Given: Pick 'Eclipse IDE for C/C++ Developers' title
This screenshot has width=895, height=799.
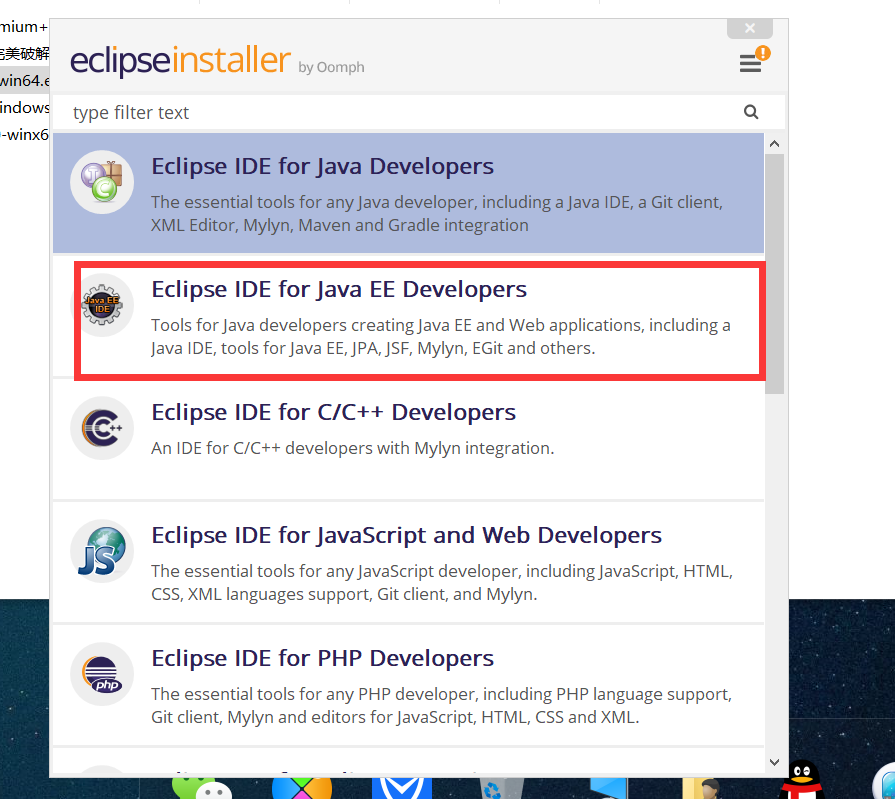Looking at the screenshot, I should tap(333, 413).
